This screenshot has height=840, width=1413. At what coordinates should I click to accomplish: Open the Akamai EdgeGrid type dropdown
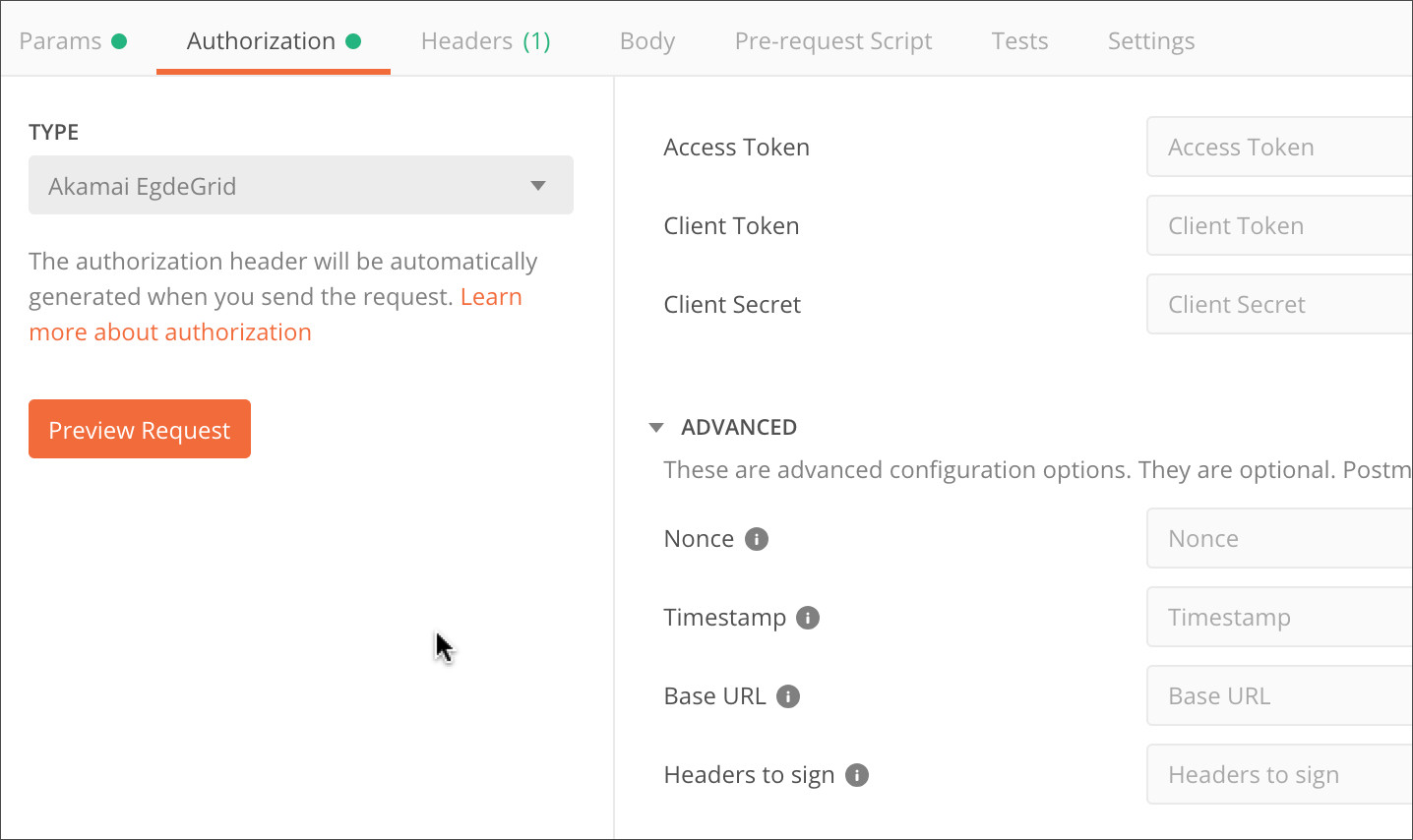coord(301,185)
